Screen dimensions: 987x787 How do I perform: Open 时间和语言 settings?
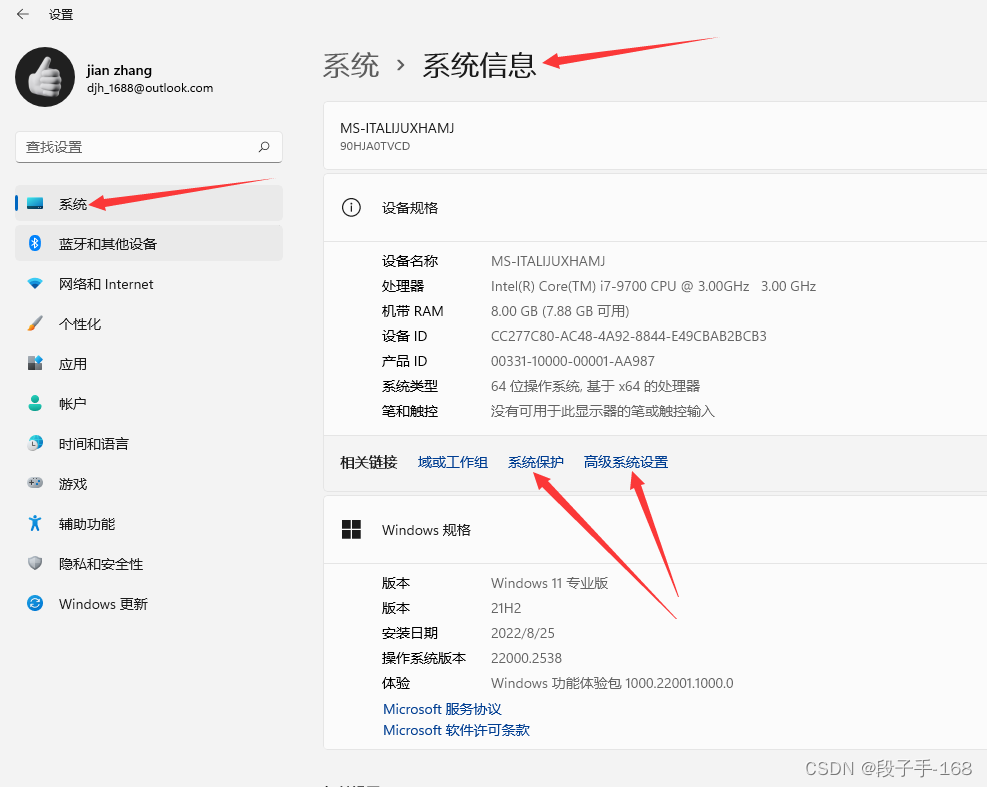(149, 444)
